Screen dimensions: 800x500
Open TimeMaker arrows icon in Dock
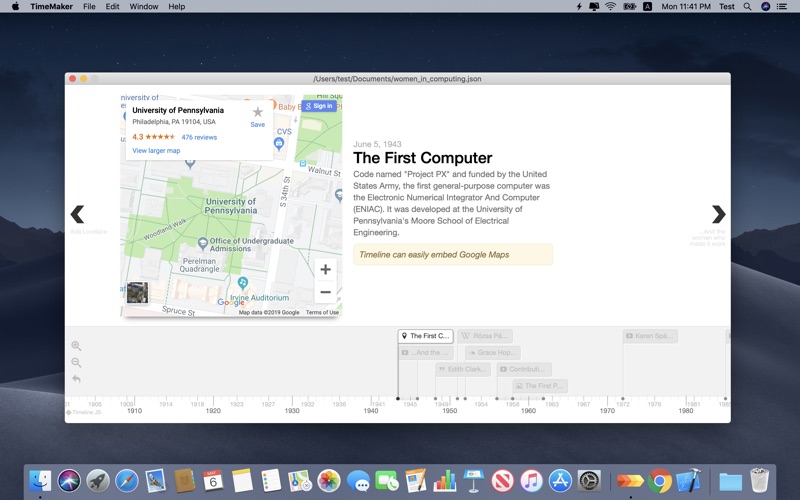[631, 481]
